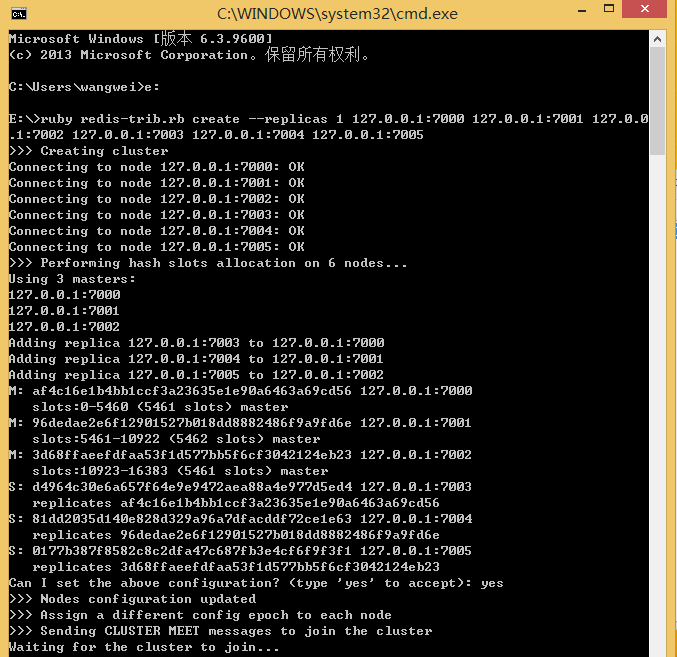
Task: Click 'replicates 96dedae2e6f1…' line
Action: point(236,534)
